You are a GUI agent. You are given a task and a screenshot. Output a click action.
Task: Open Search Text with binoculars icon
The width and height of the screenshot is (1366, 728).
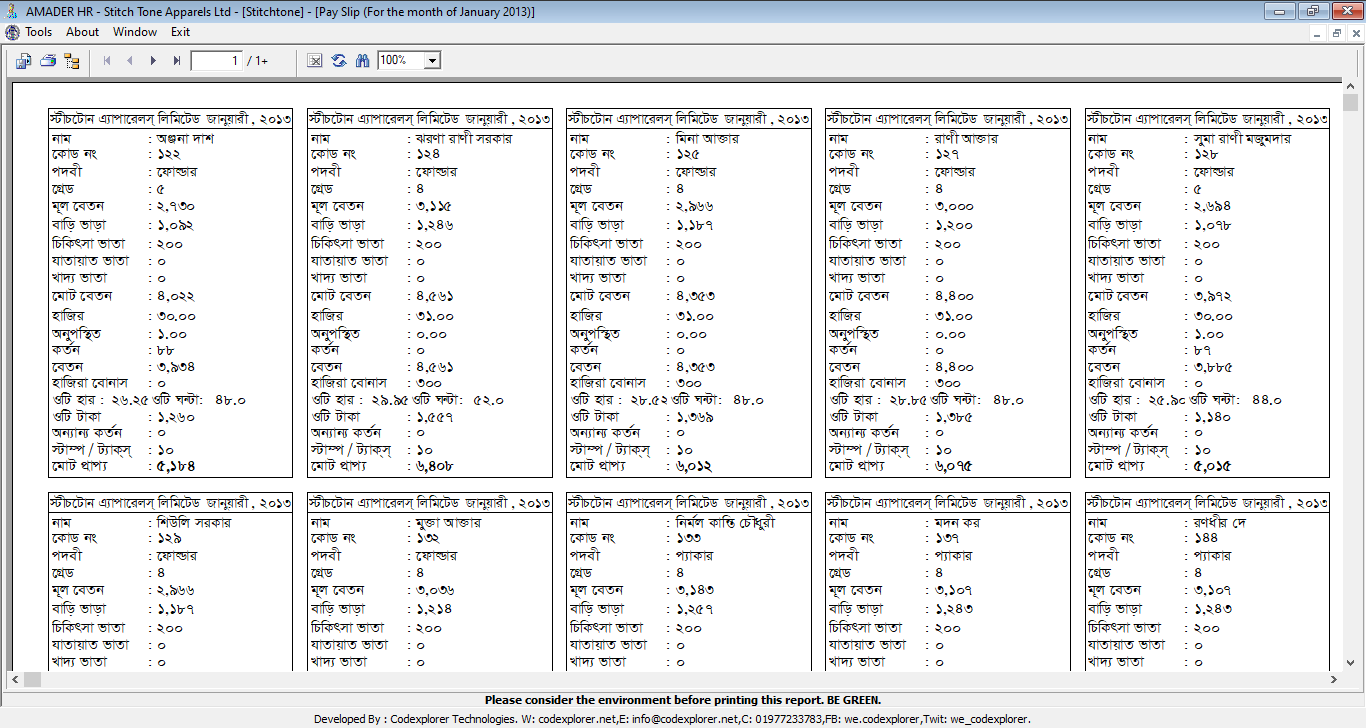tap(362, 61)
